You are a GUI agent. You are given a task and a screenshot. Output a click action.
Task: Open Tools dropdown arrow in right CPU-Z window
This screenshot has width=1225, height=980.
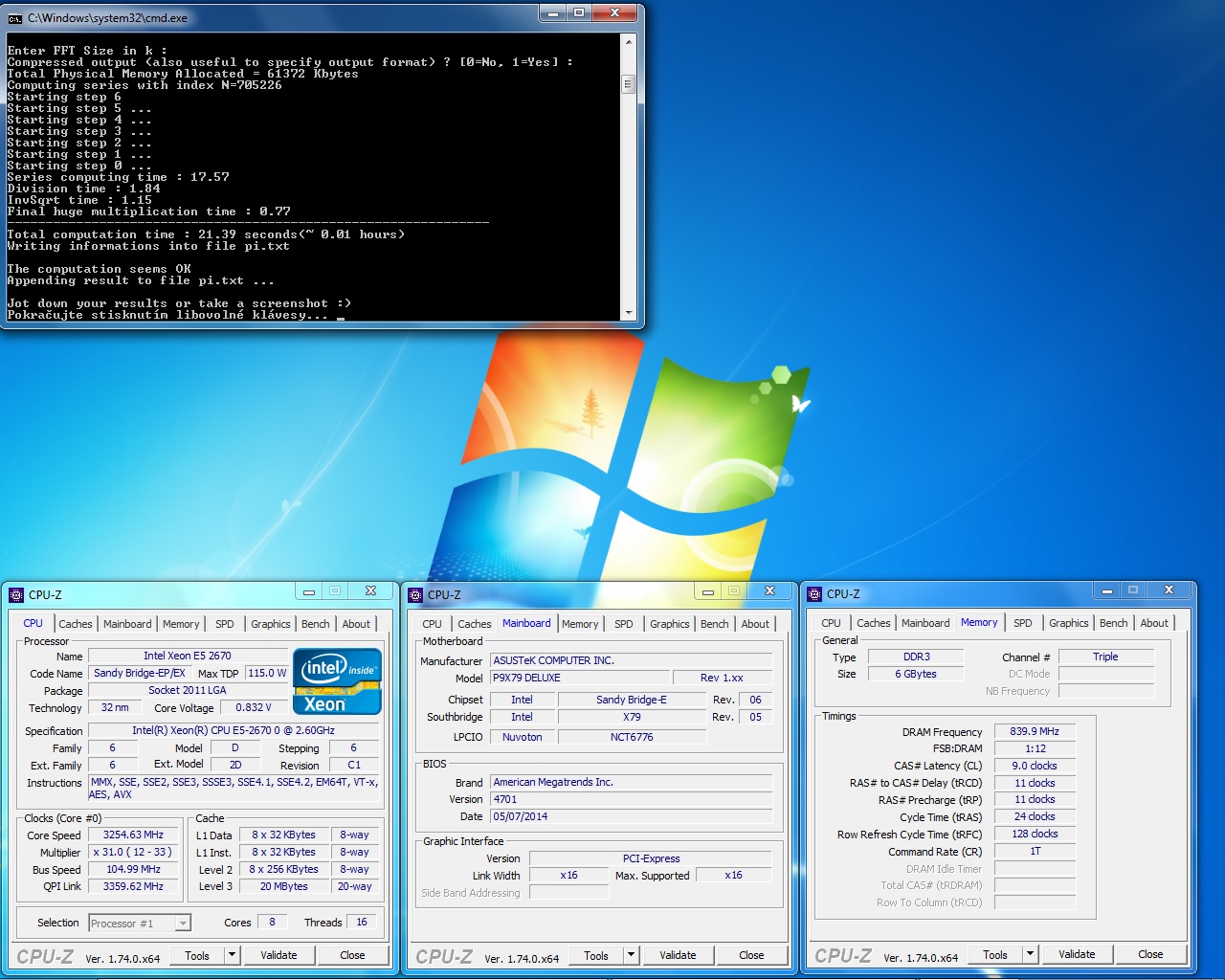tap(1030, 954)
